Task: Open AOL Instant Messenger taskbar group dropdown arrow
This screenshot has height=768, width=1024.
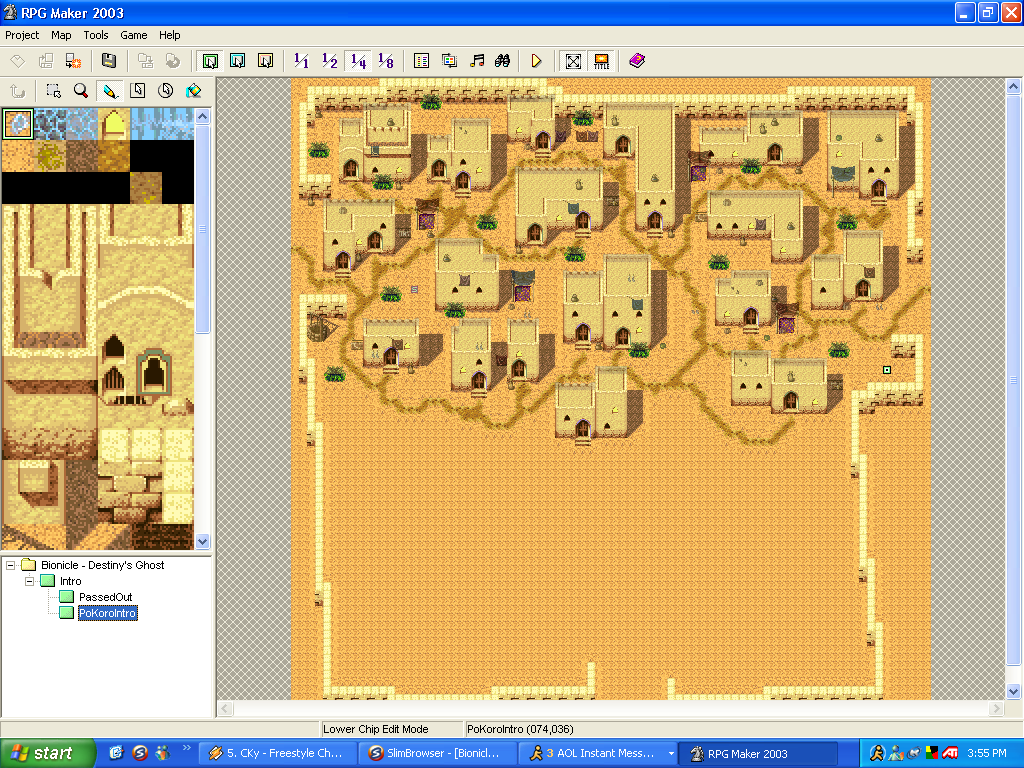Action: (x=670, y=754)
